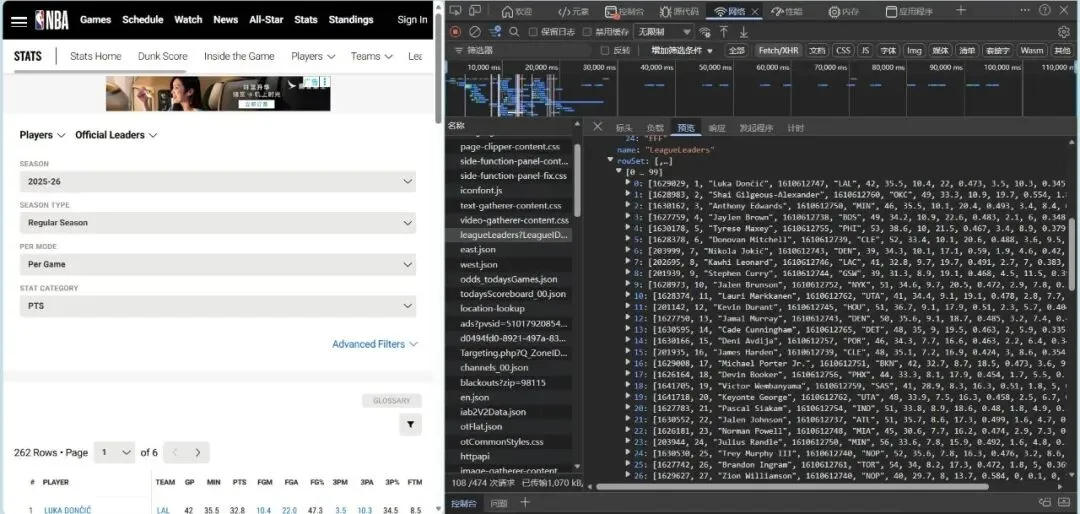Screen dimensions: 1080x514
Task: Select the JS request type filter
Action: tap(865, 50)
